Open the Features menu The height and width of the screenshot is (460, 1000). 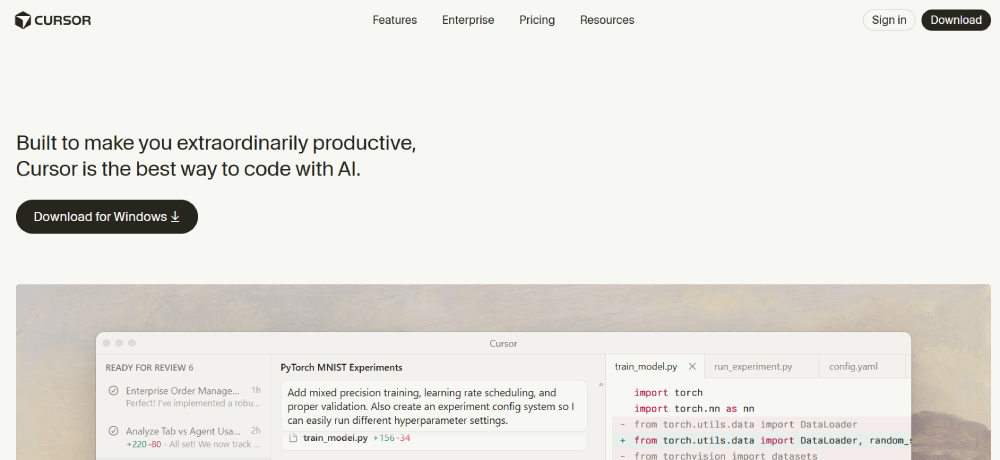pos(394,20)
